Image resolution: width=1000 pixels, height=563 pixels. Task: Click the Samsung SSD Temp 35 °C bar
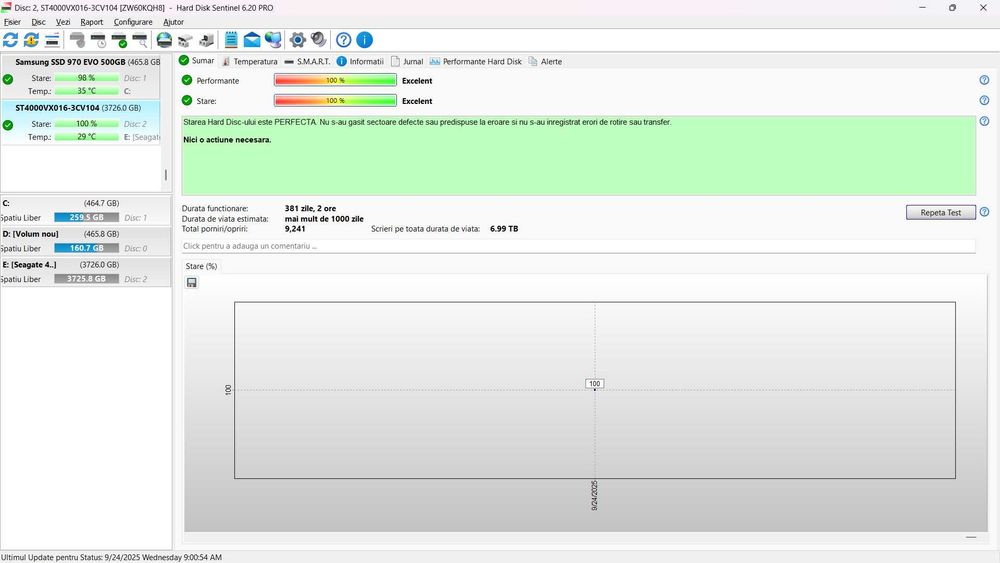click(x=87, y=91)
